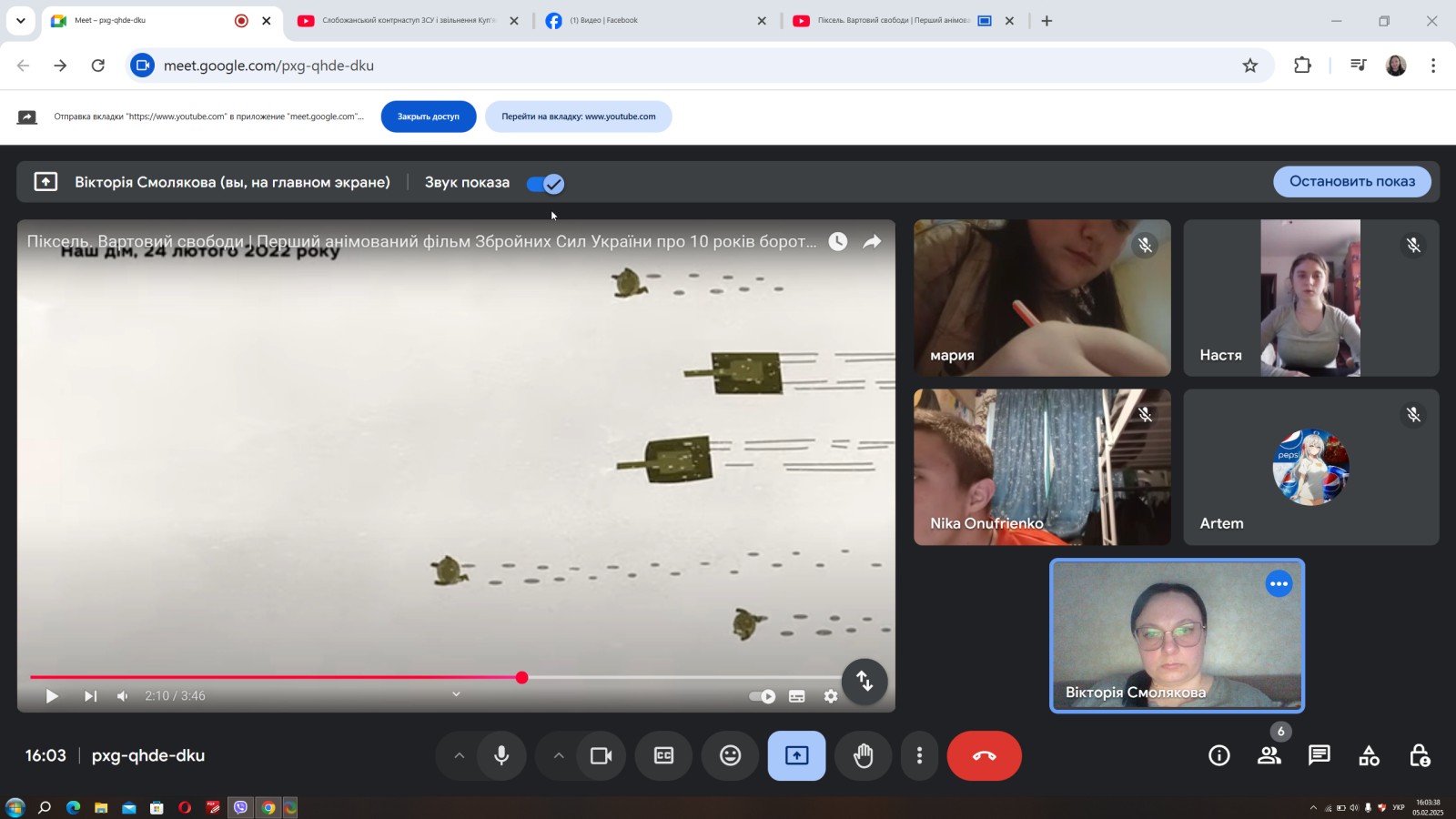Image resolution: width=1456 pixels, height=819 pixels.
Task: Open options on Вікторія Смолякова tile
Action: click(x=1279, y=584)
